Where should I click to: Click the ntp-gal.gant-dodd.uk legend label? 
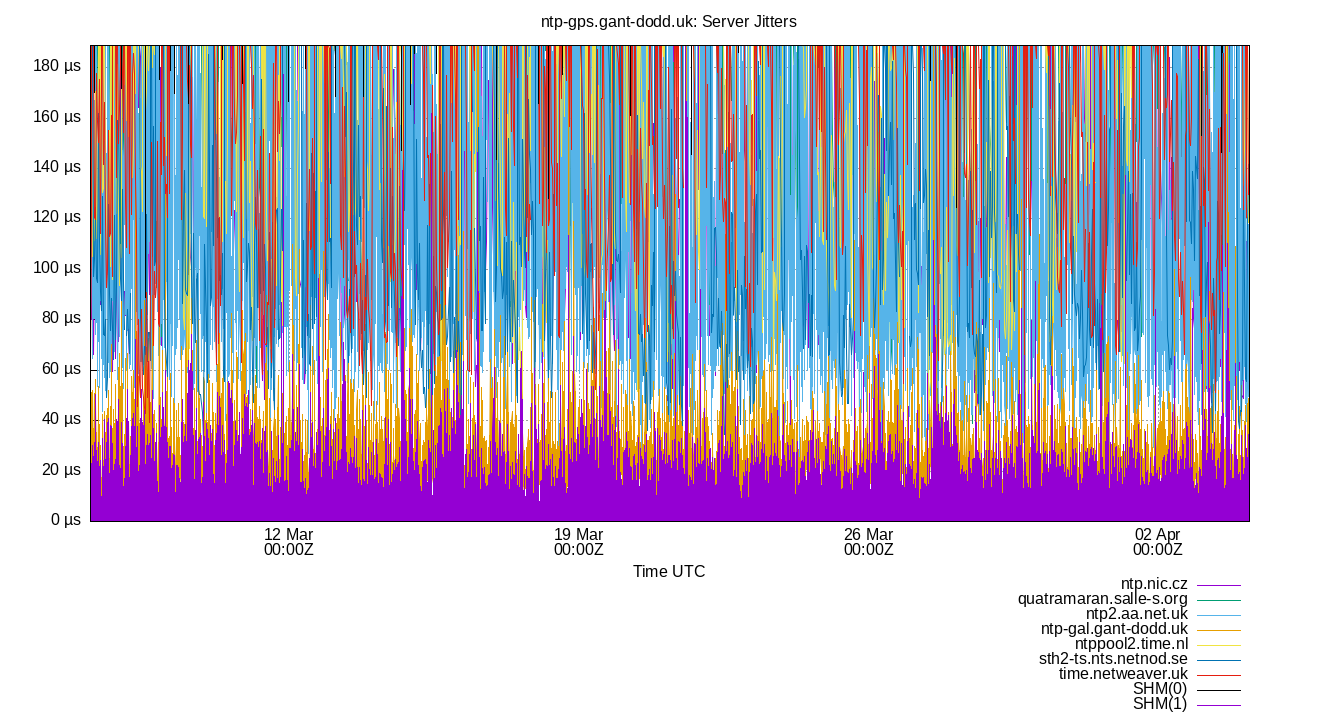click(1113, 628)
